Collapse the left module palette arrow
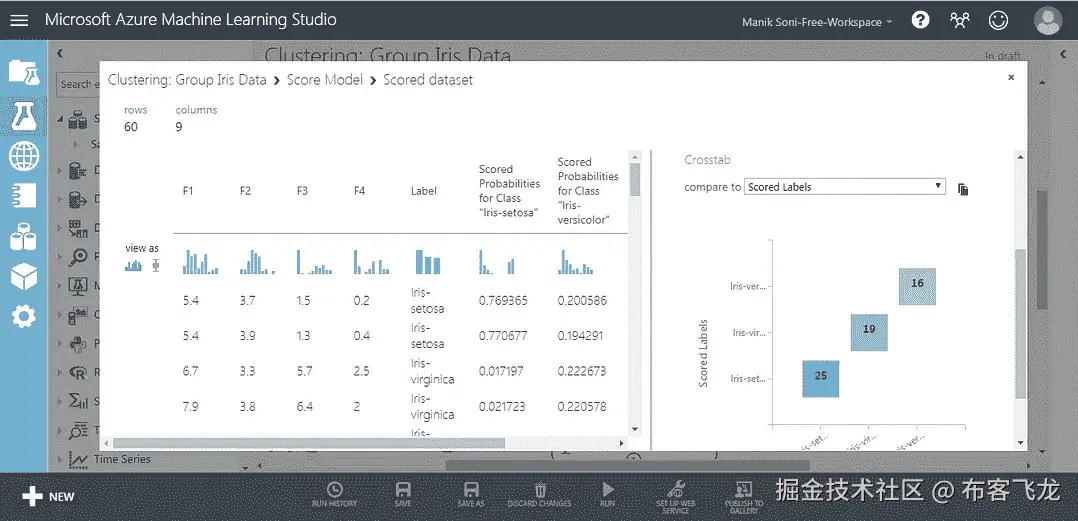The image size is (1078, 521). point(60,53)
